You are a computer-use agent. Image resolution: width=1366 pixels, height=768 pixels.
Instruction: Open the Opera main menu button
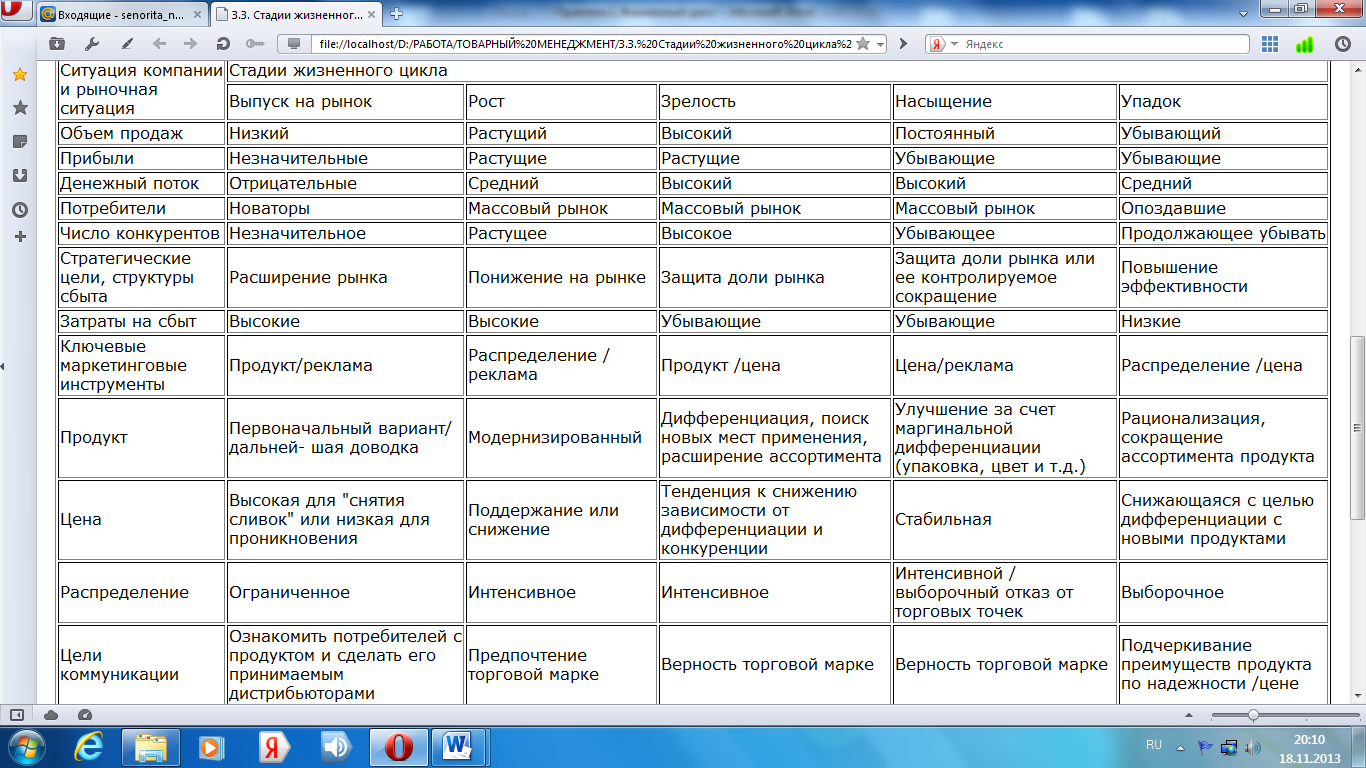tap(14, 12)
